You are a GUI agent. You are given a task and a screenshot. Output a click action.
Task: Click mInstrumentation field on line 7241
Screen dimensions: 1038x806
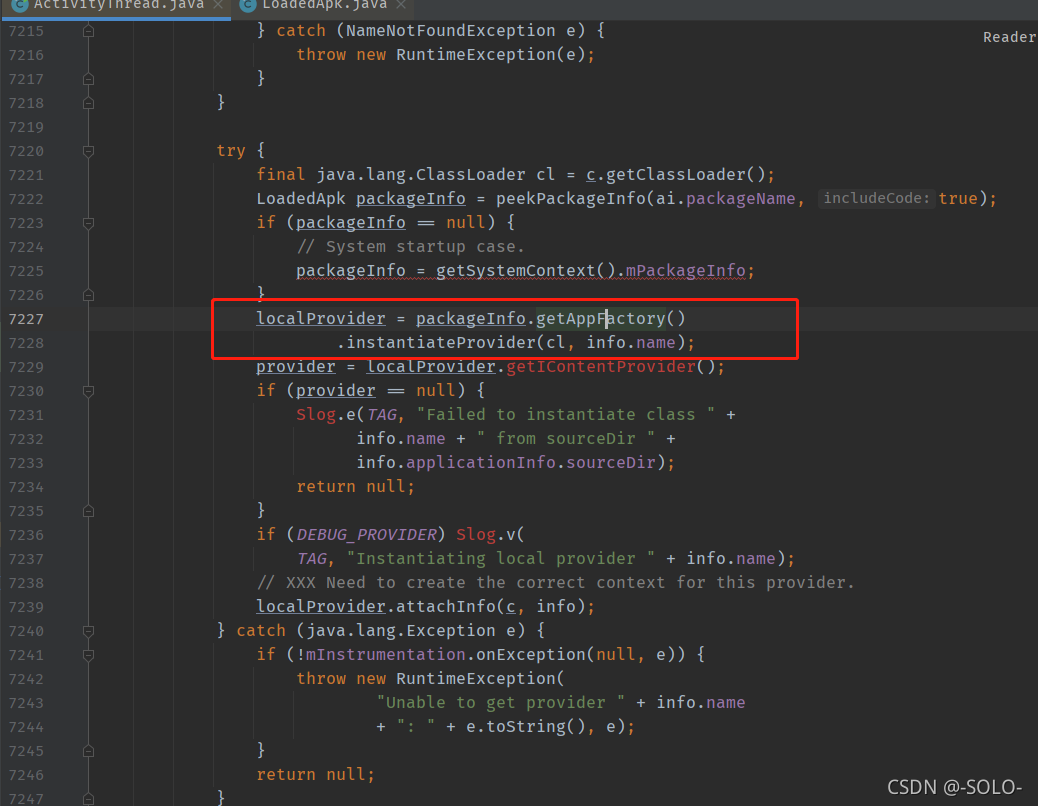tap(385, 654)
